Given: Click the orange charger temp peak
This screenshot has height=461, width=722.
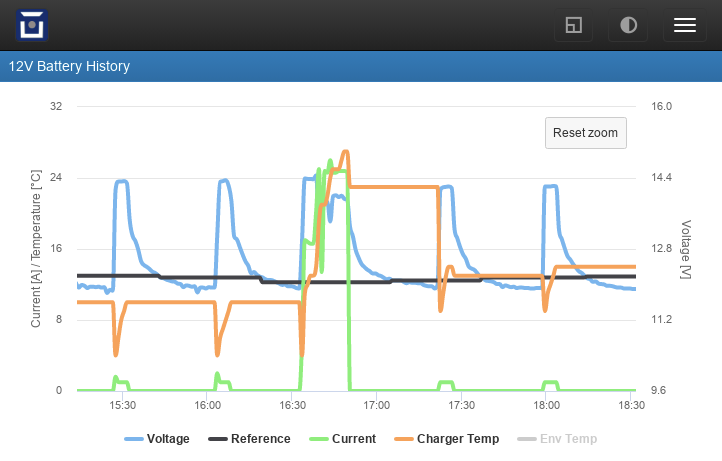Looking at the screenshot, I should pyautogui.click(x=345, y=152).
